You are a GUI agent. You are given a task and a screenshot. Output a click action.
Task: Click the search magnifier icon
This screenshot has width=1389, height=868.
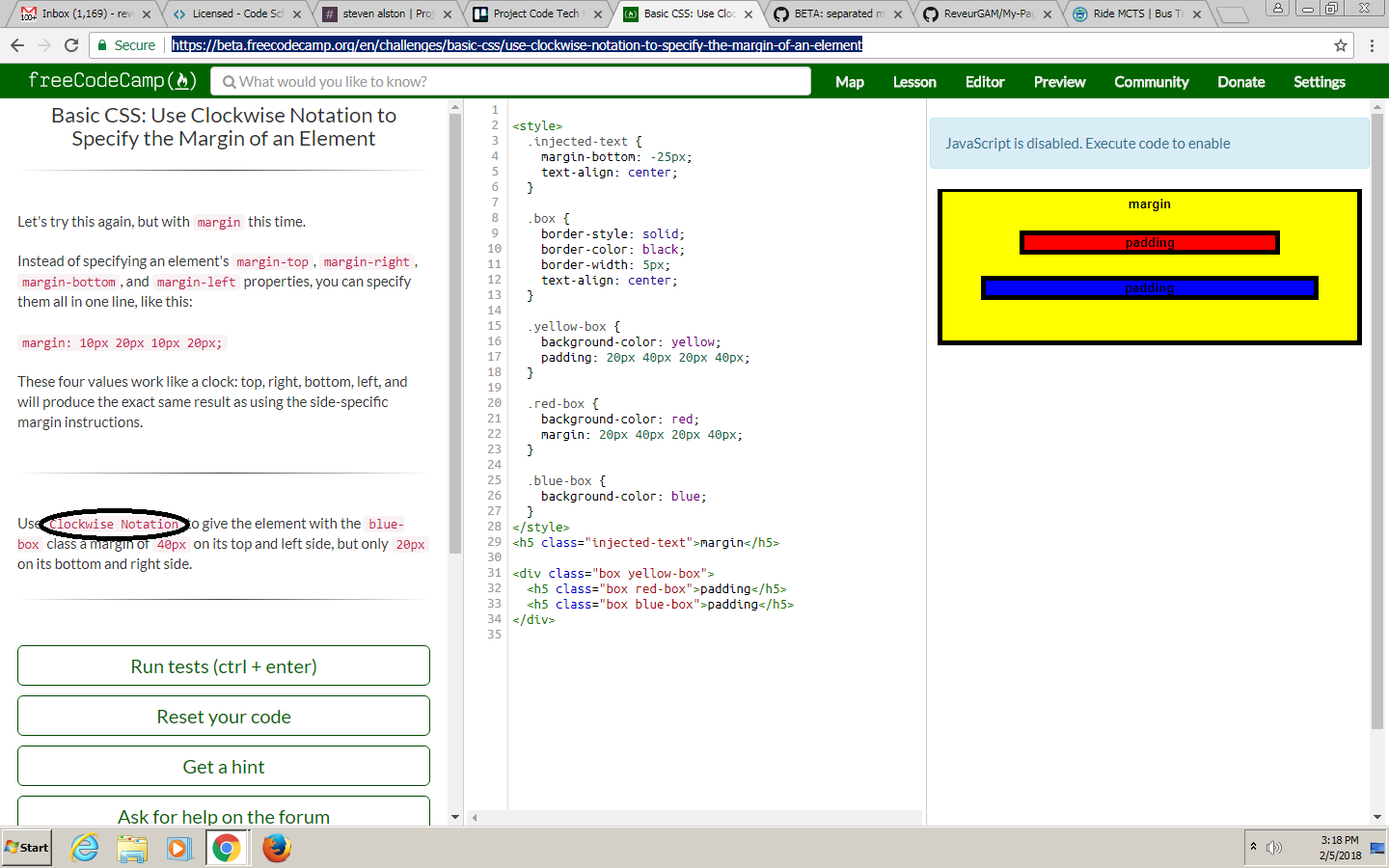click(230, 82)
